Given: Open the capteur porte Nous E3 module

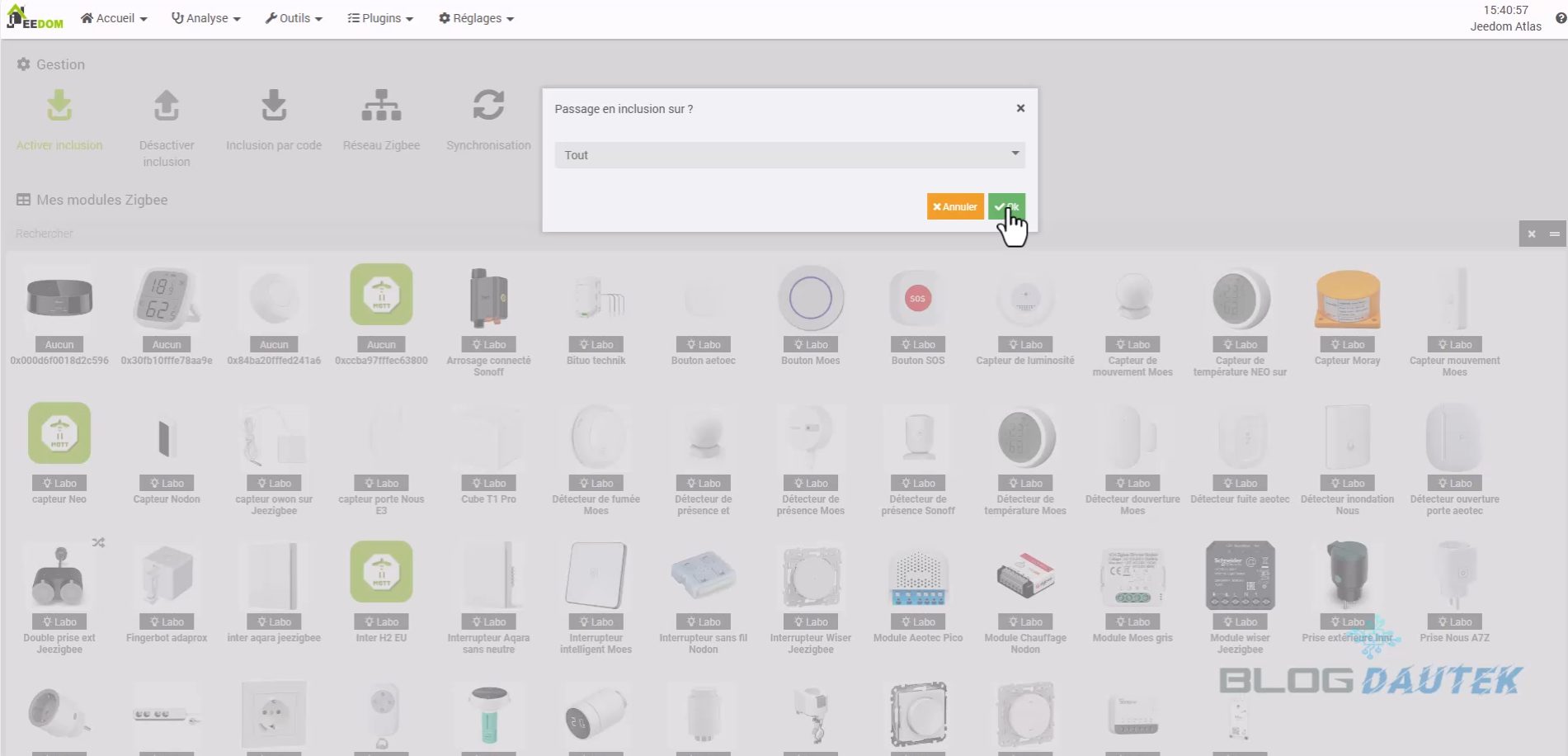Looking at the screenshot, I should click(x=381, y=459).
